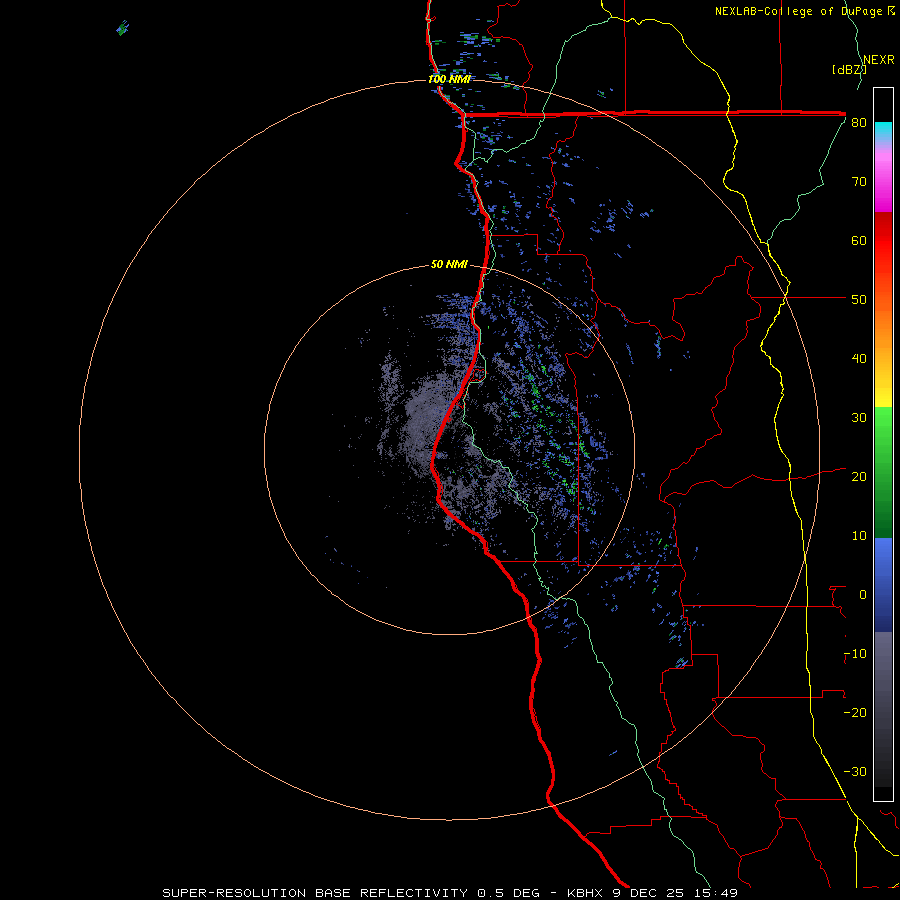Click the [dBZ] unit label
Viewport: 900px width, 900px height.
pos(849,69)
